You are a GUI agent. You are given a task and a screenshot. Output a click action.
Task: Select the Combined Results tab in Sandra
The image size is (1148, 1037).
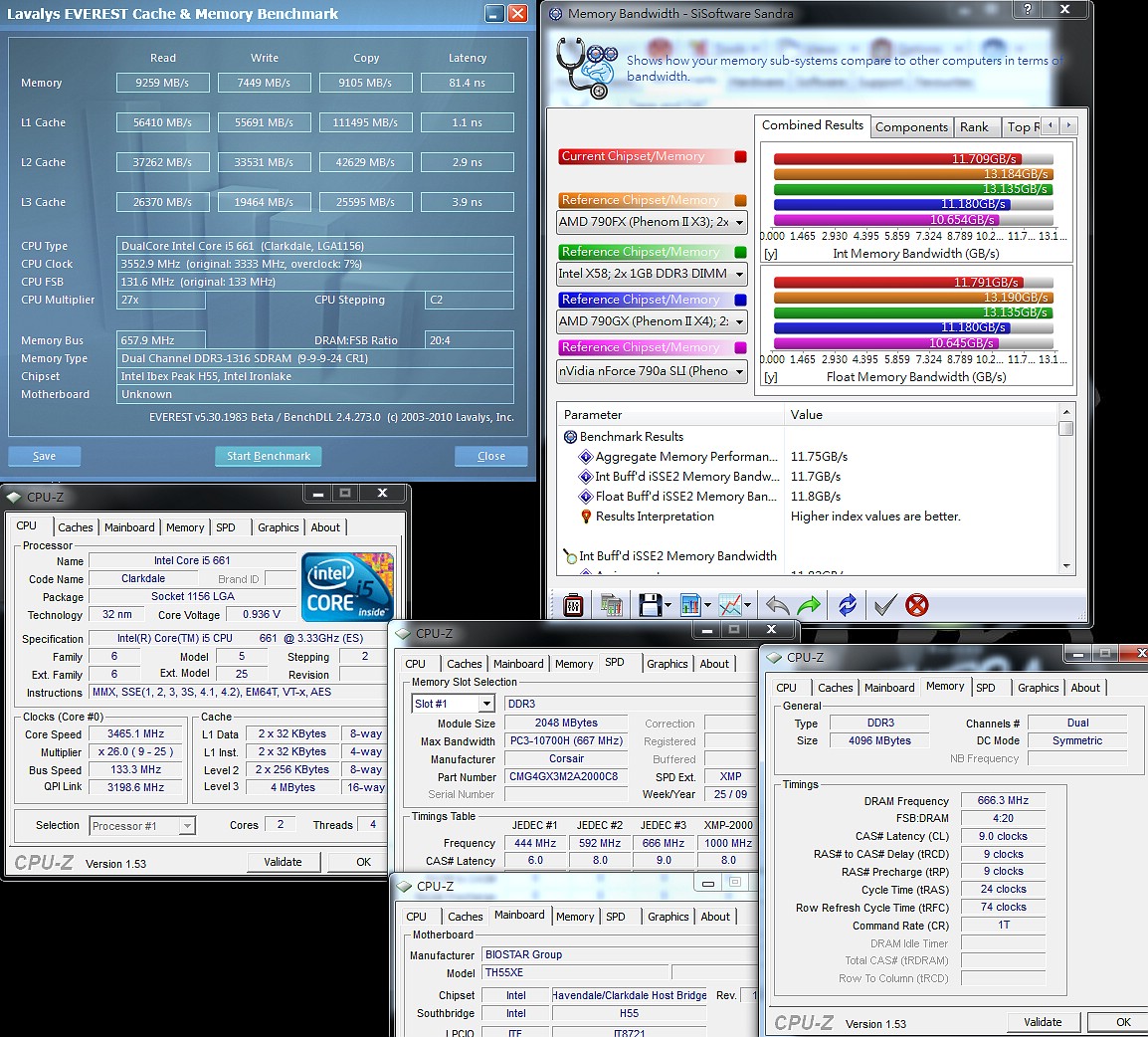[x=813, y=125]
